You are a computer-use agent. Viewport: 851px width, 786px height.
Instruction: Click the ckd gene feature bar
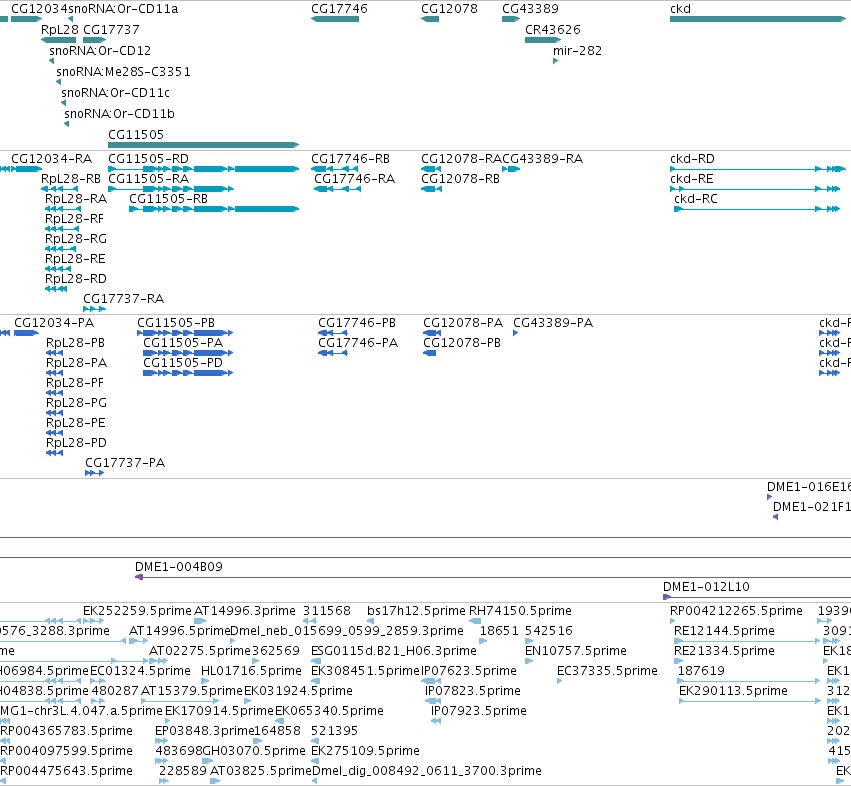[758, 19]
